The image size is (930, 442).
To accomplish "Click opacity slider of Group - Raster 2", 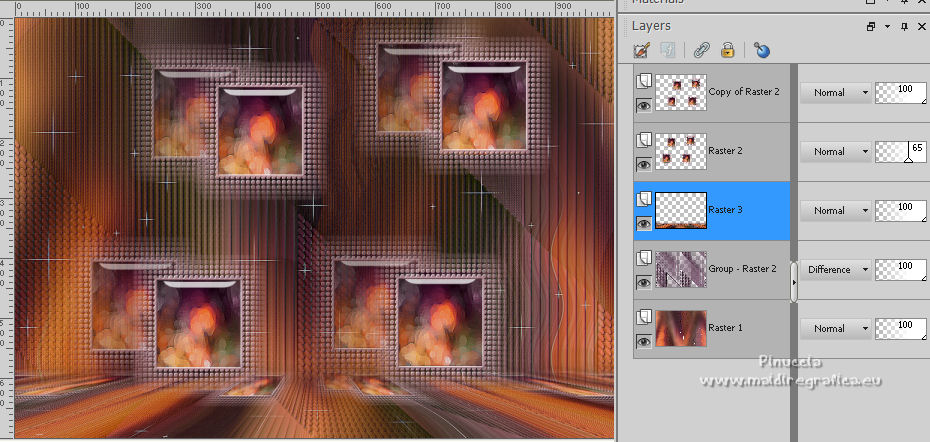I will coord(901,269).
